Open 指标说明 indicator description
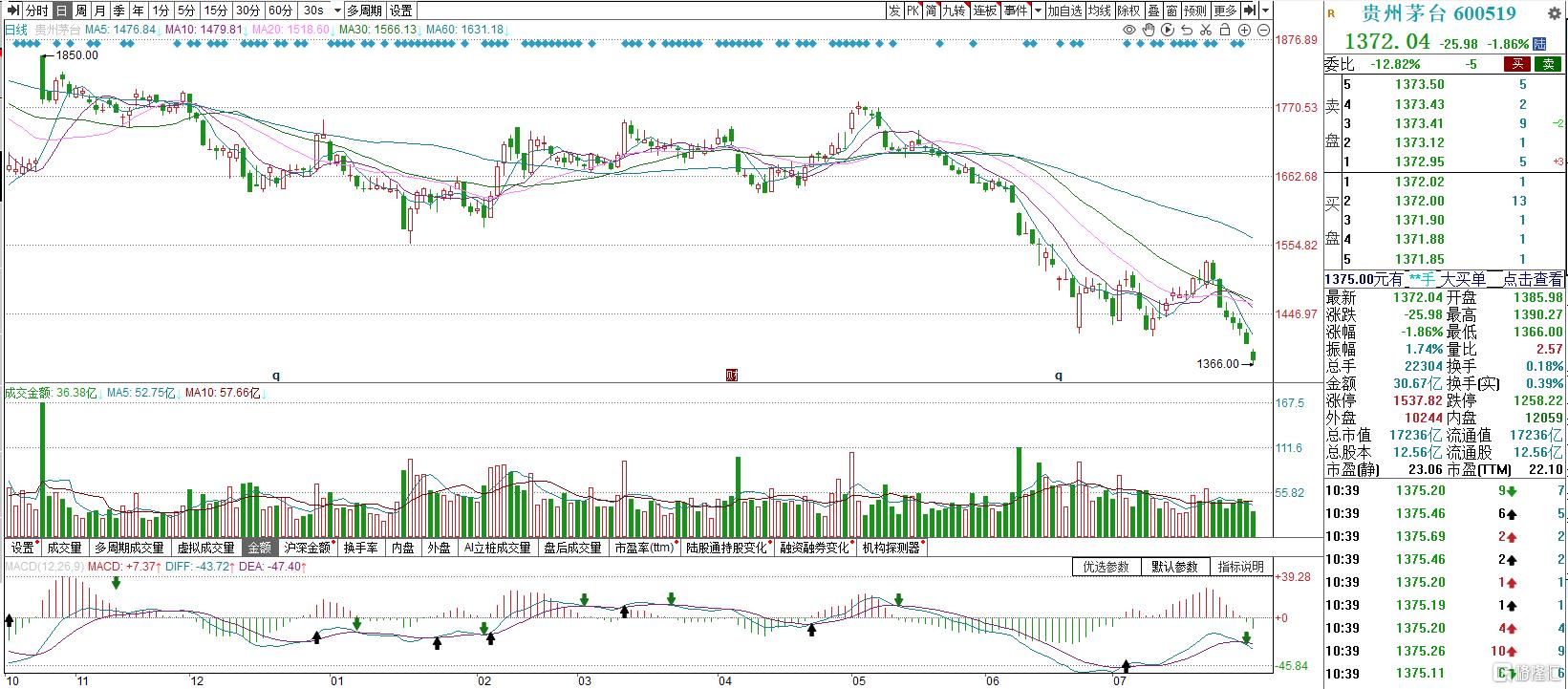 [1241, 567]
